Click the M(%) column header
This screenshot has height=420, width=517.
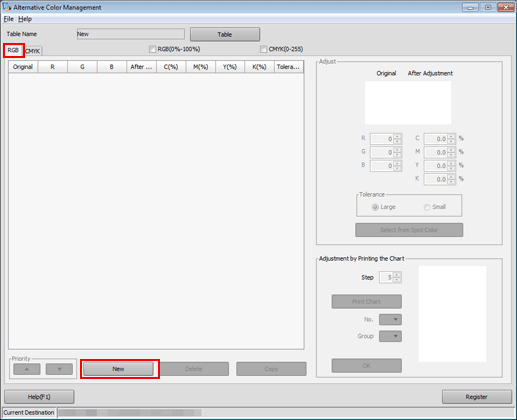201,67
